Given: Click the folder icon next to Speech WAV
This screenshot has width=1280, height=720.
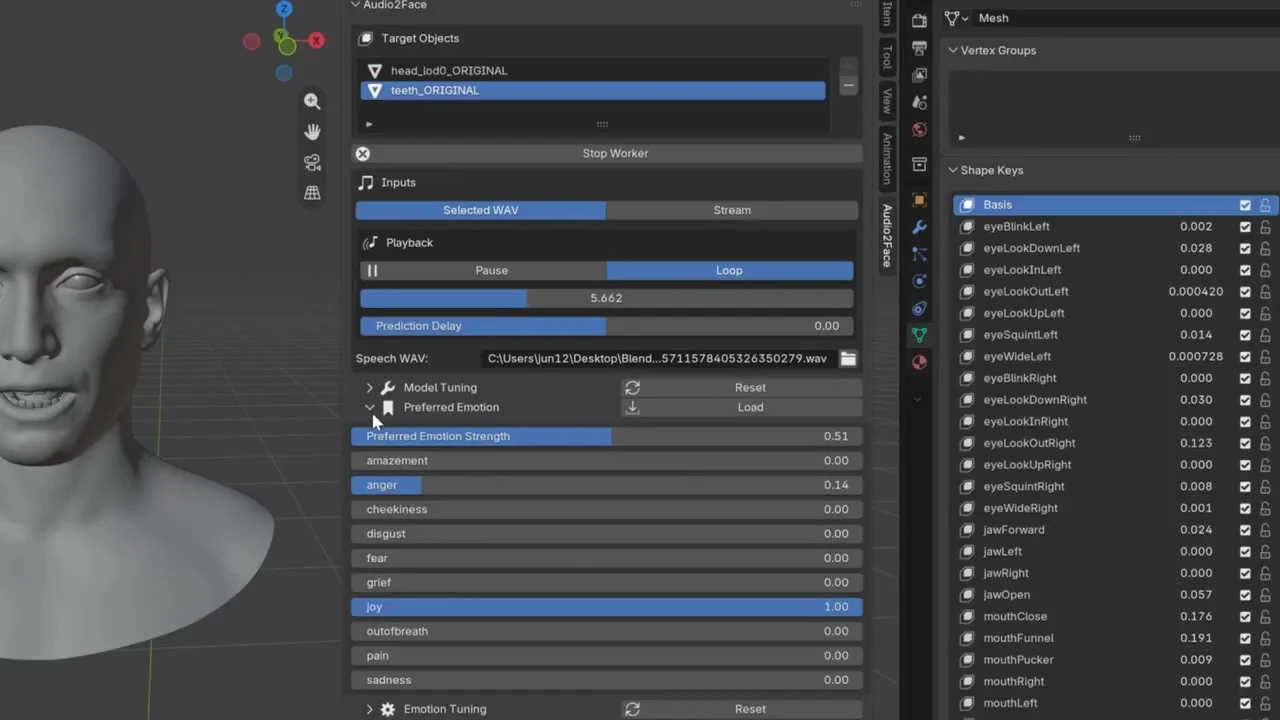Looking at the screenshot, I should pos(848,358).
